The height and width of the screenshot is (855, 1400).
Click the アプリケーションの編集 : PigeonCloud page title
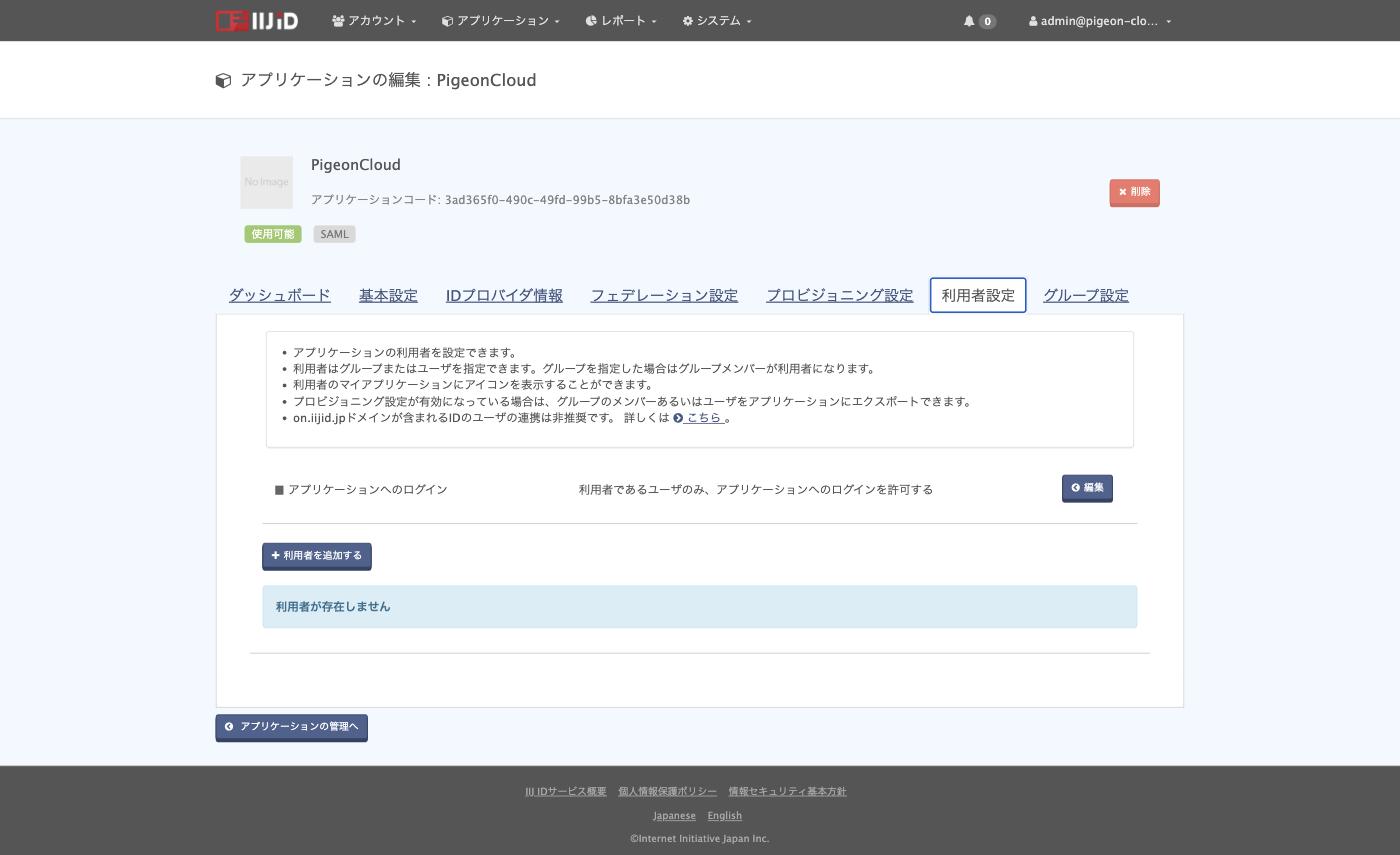[x=388, y=80]
